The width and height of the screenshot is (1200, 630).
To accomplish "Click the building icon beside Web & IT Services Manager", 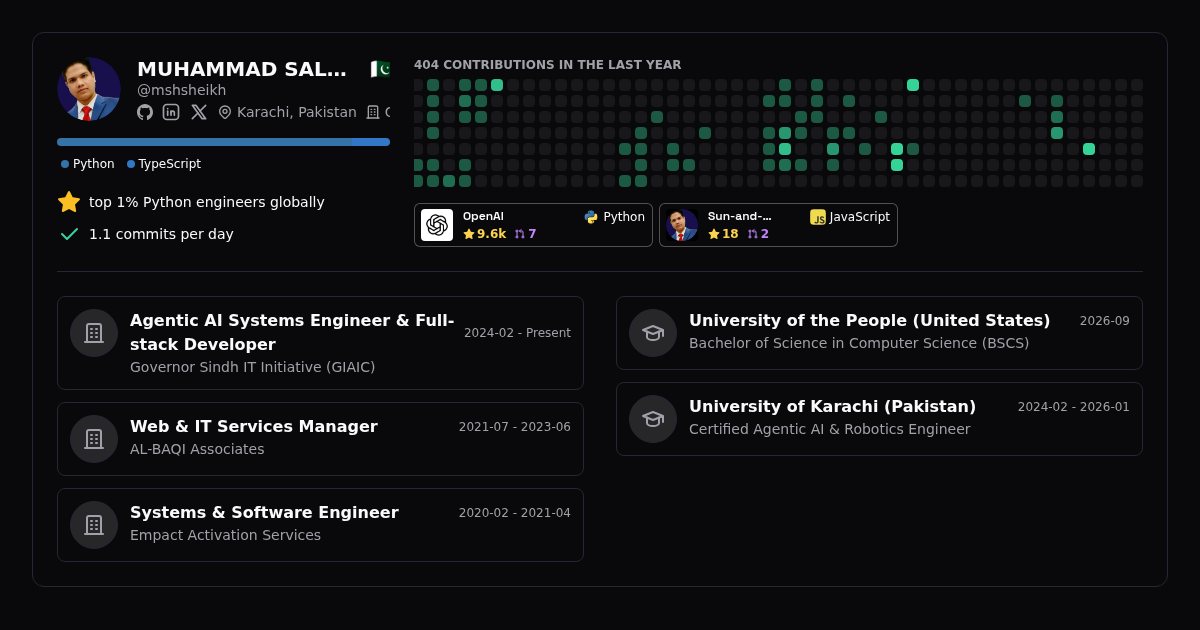I will coord(94,439).
